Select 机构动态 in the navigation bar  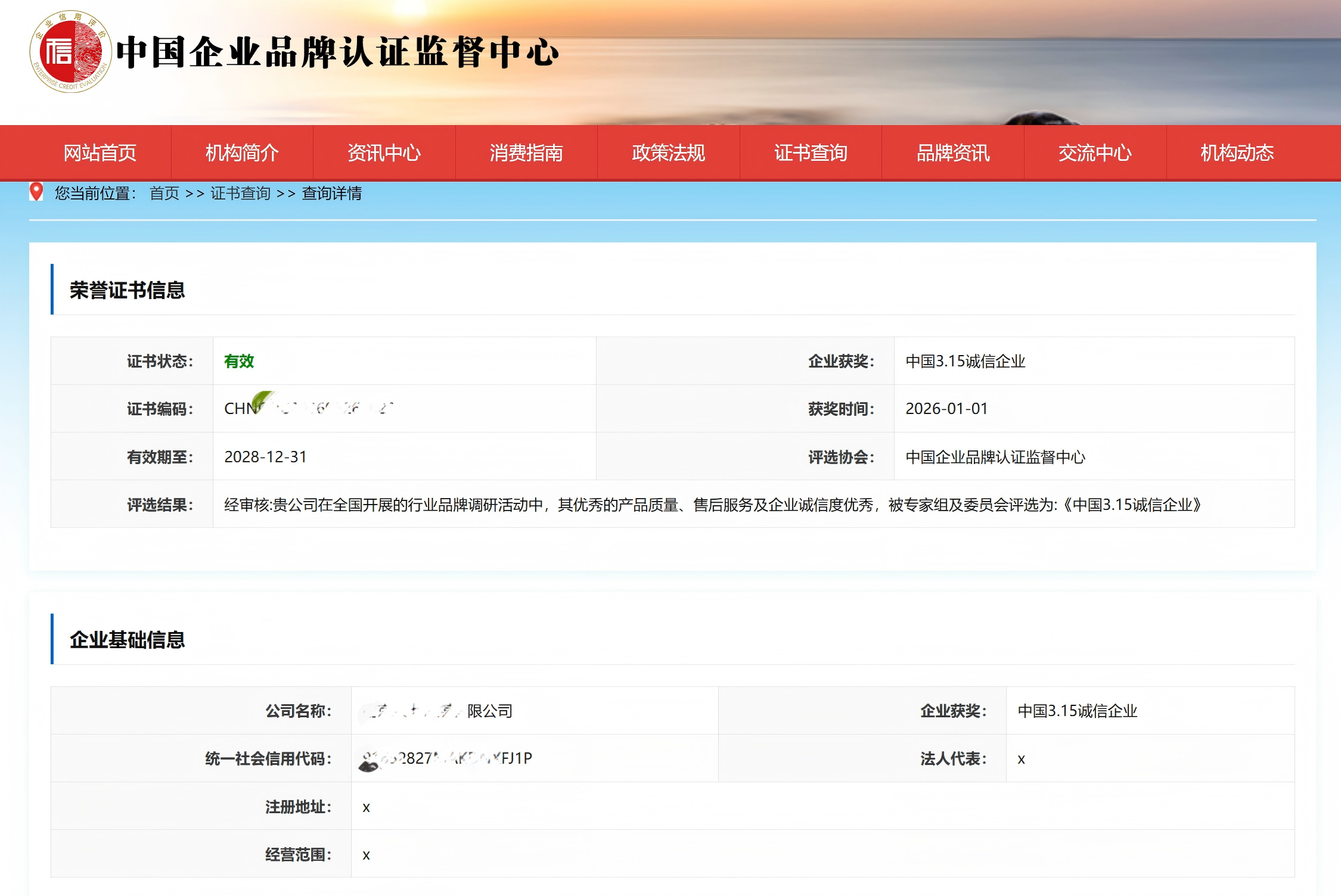(x=1237, y=153)
